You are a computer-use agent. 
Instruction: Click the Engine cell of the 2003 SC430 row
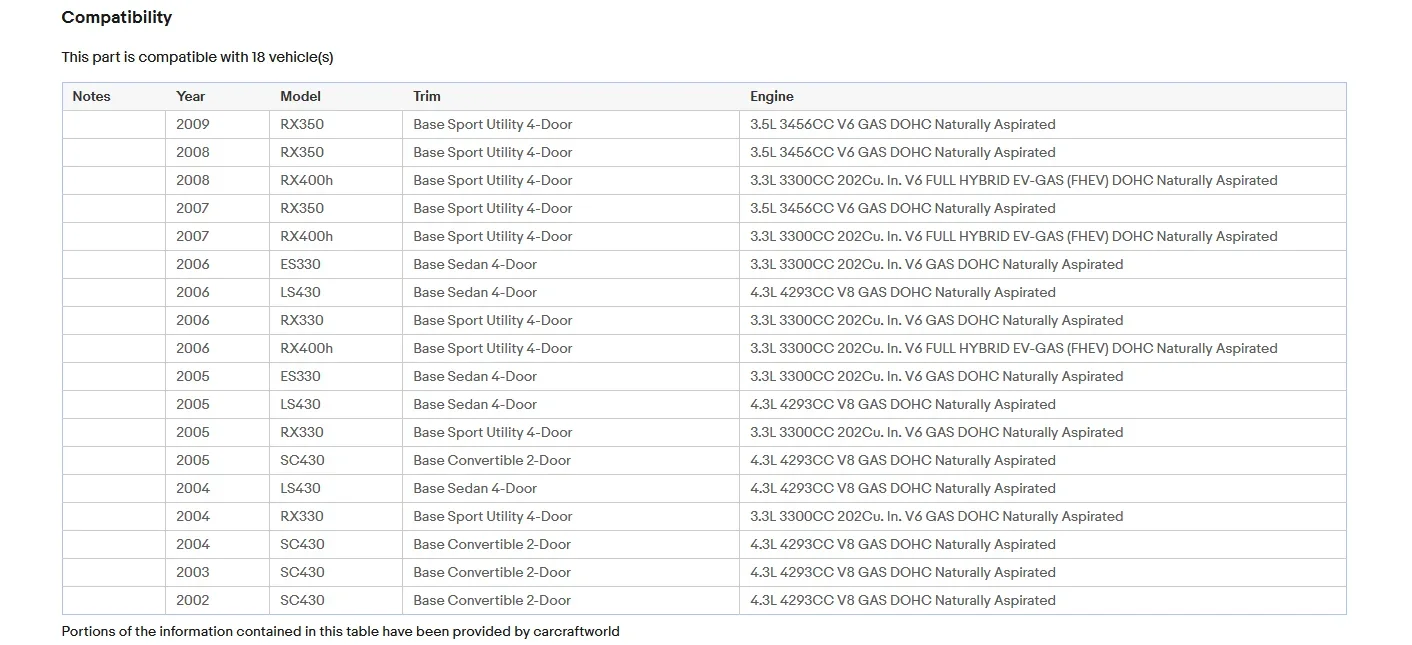(1043, 573)
